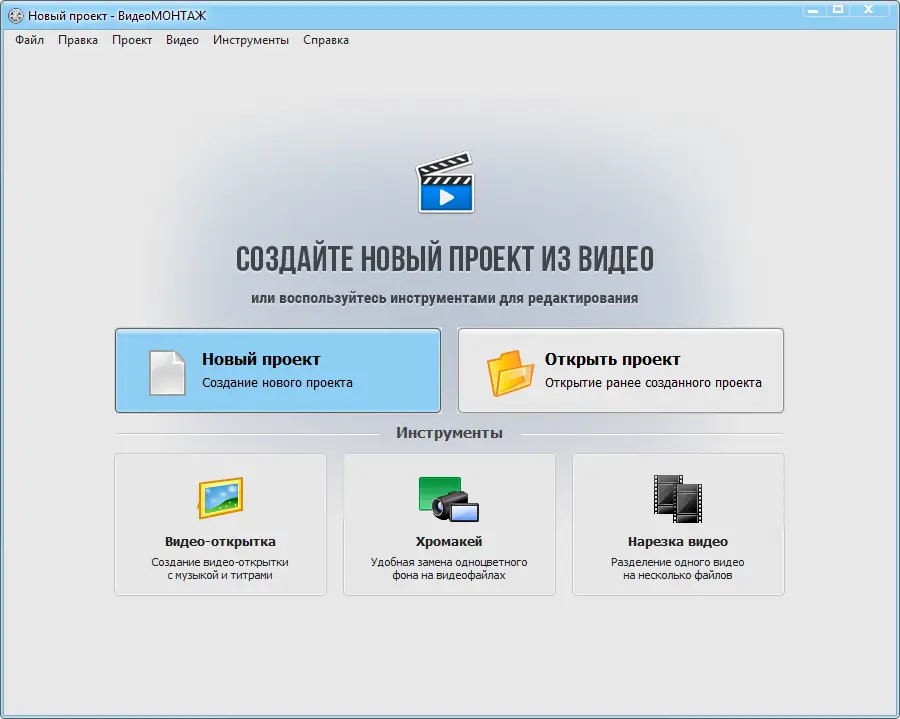The height and width of the screenshot is (719, 900).
Task: Open the Хромакей background replacement tool
Action: [450, 525]
